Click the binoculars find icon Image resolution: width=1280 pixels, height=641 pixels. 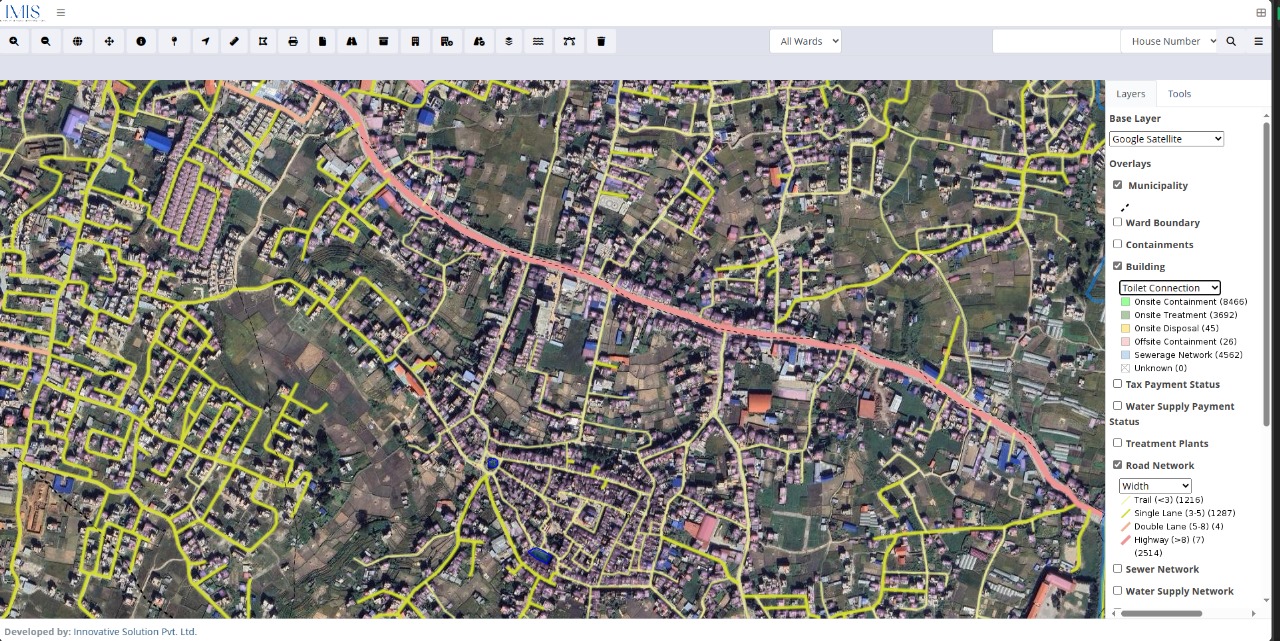point(352,41)
